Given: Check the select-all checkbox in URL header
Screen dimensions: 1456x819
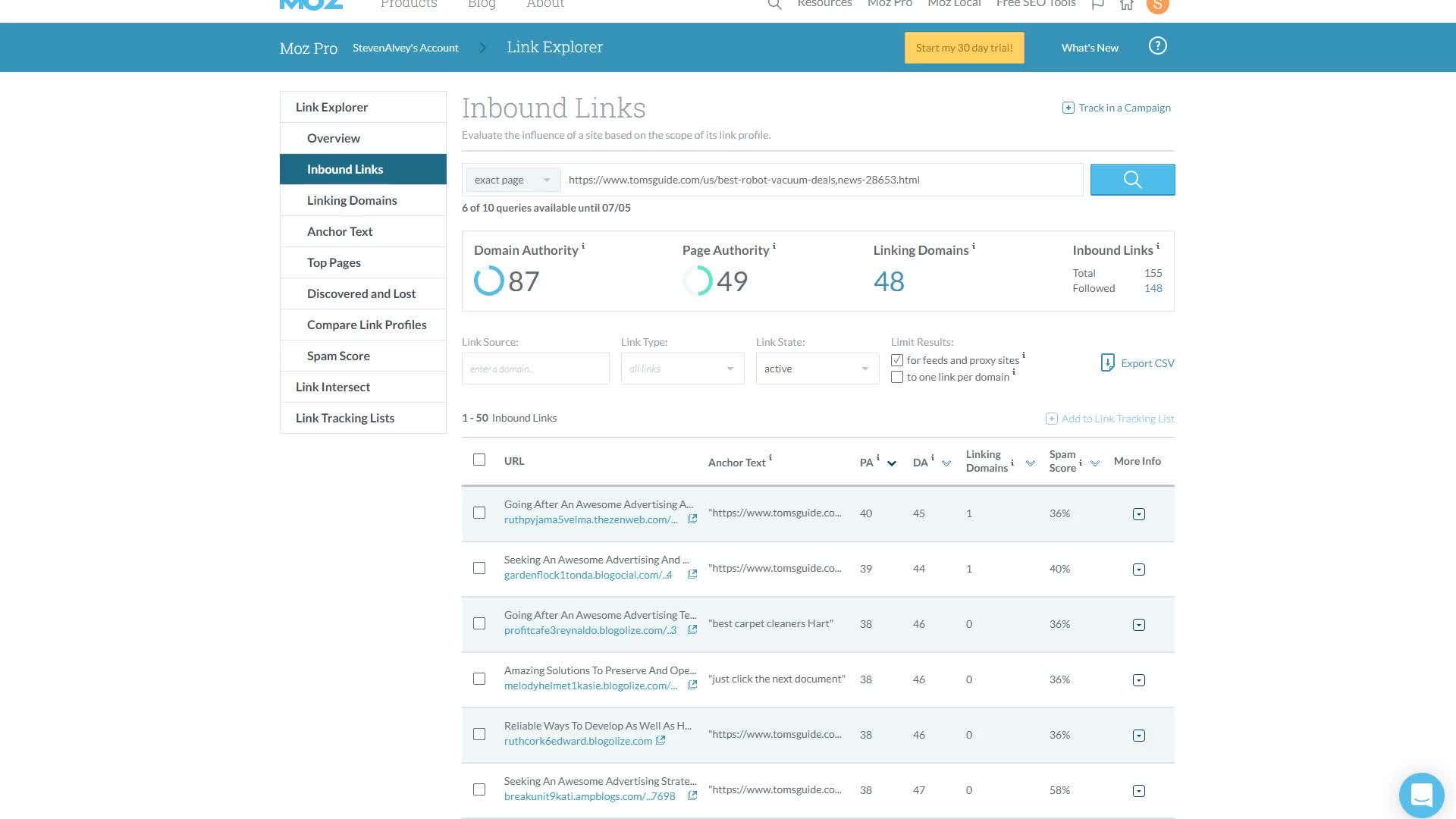Looking at the screenshot, I should click(479, 460).
